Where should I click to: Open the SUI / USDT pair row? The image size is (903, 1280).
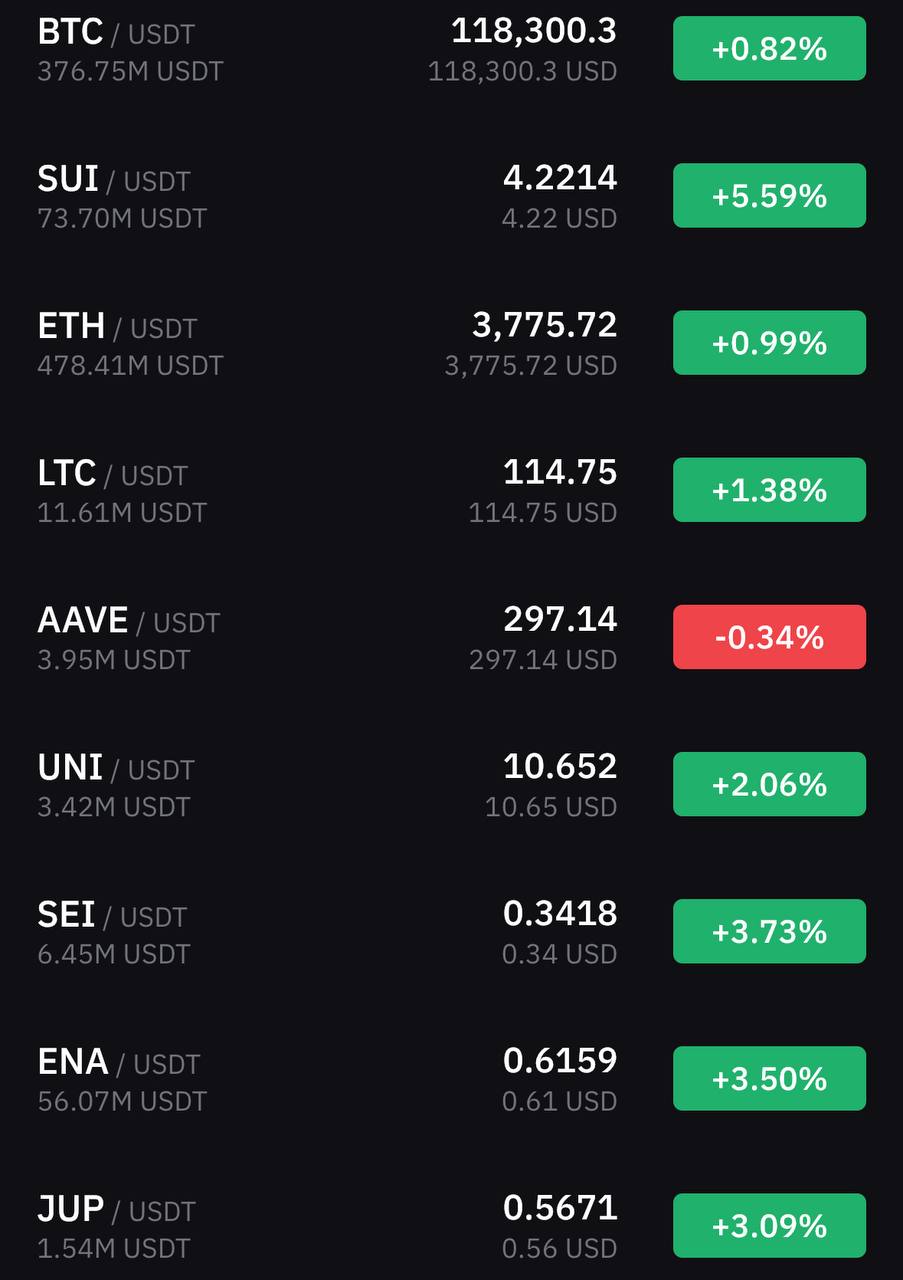point(451,196)
